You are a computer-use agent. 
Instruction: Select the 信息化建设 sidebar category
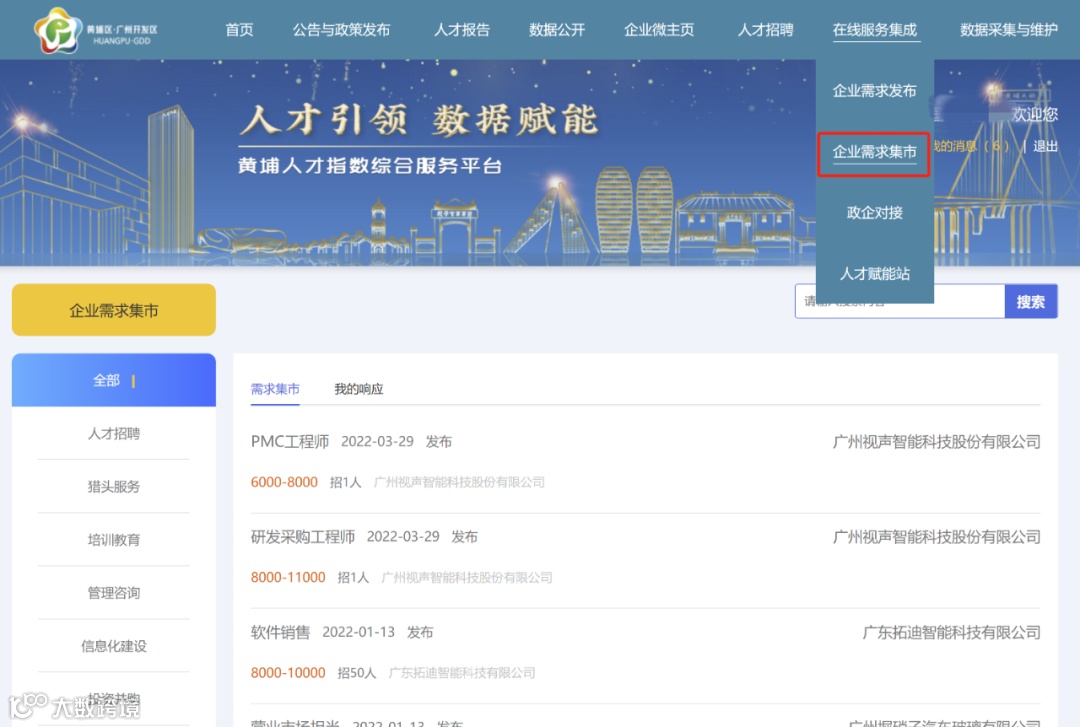tap(114, 646)
